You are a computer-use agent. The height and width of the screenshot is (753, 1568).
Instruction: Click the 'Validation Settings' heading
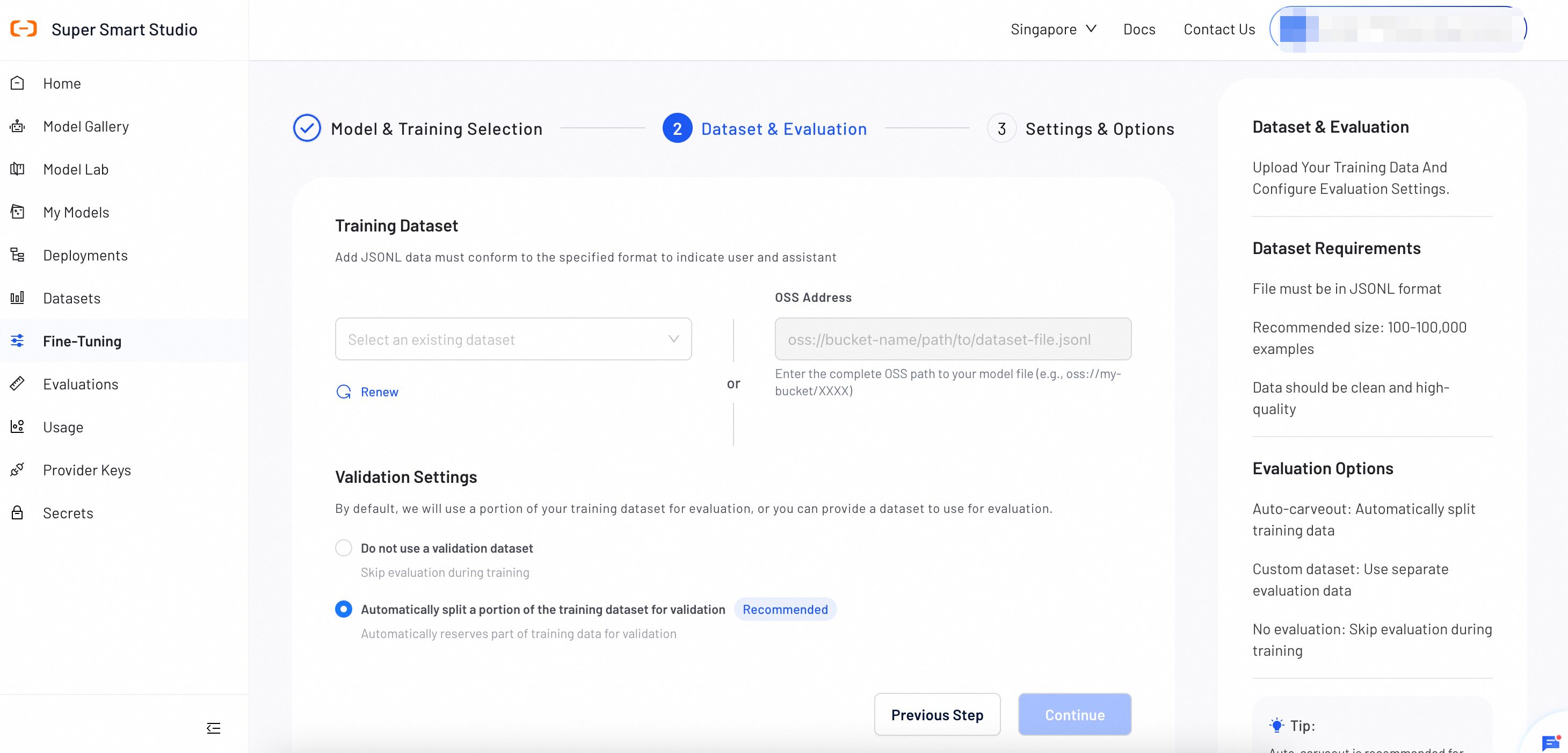click(x=406, y=477)
